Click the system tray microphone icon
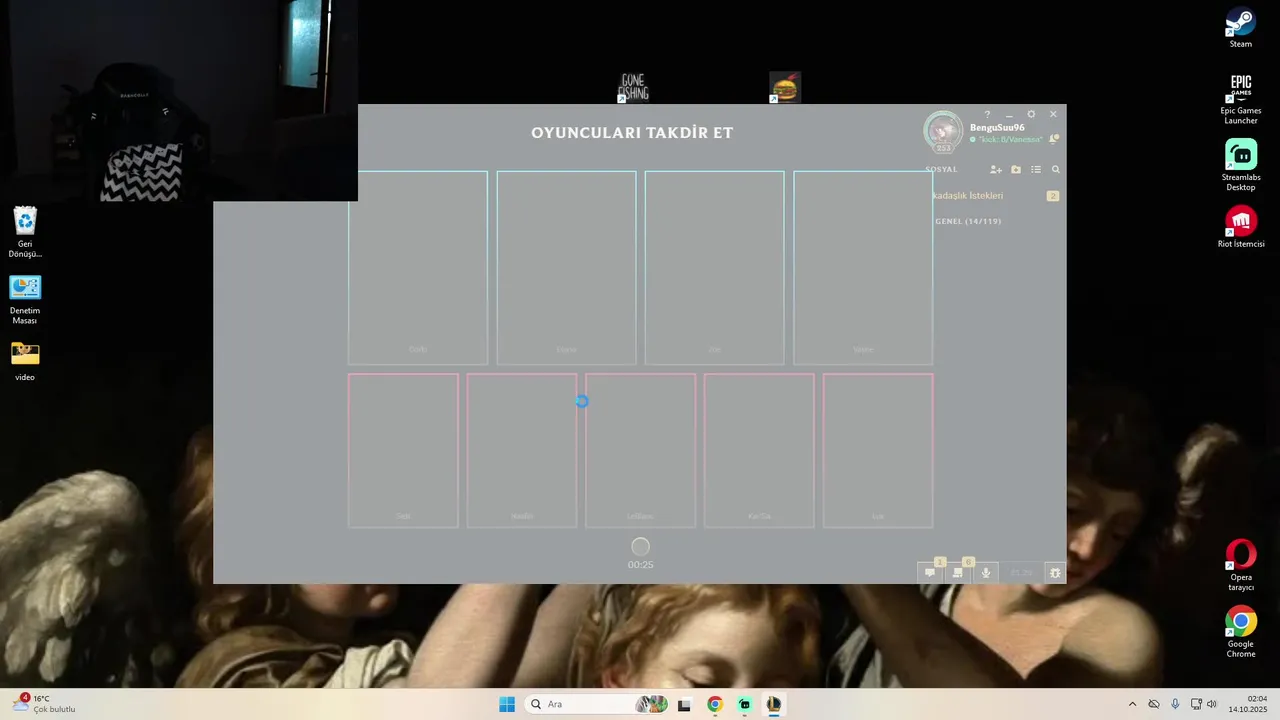The height and width of the screenshot is (720, 1280). click(x=1175, y=704)
